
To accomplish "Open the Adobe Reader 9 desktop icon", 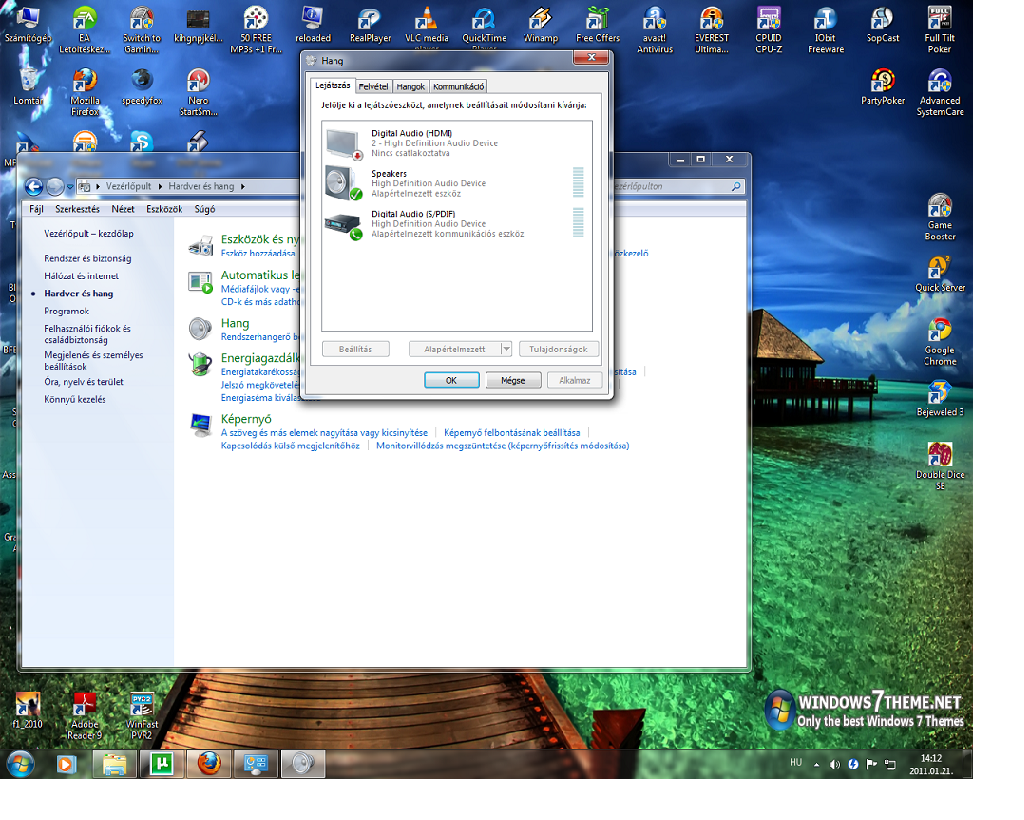I will point(84,716).
